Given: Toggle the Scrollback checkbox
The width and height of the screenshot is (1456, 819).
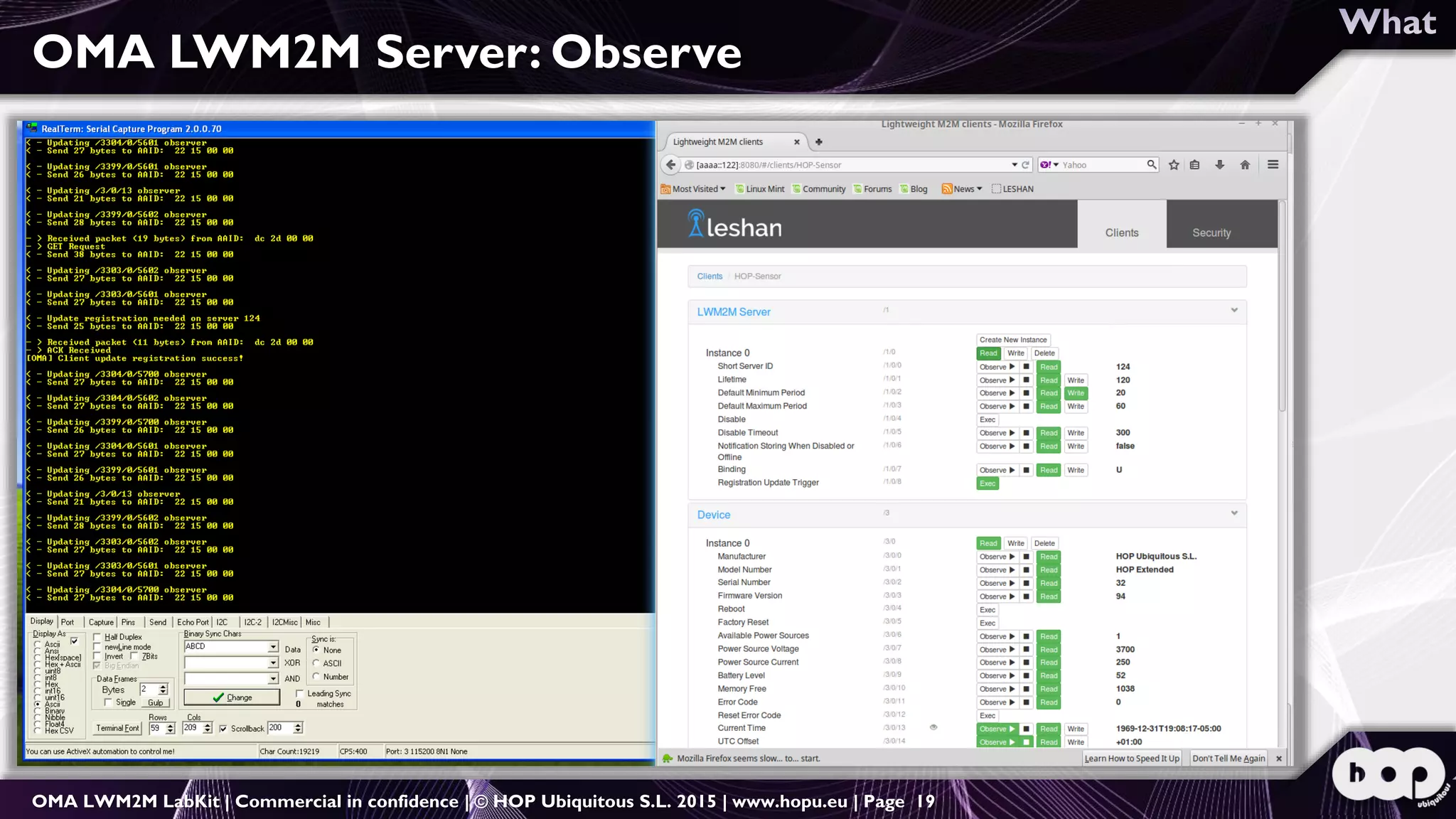Looking at the screenshot, I should [223, 729].
